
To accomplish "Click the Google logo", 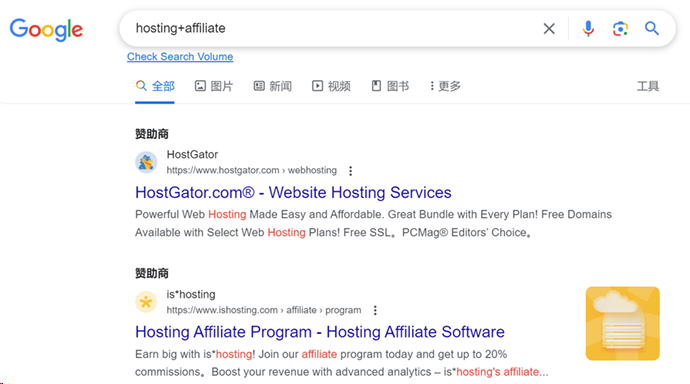I will pyautogui.click(x=46, y=29).
